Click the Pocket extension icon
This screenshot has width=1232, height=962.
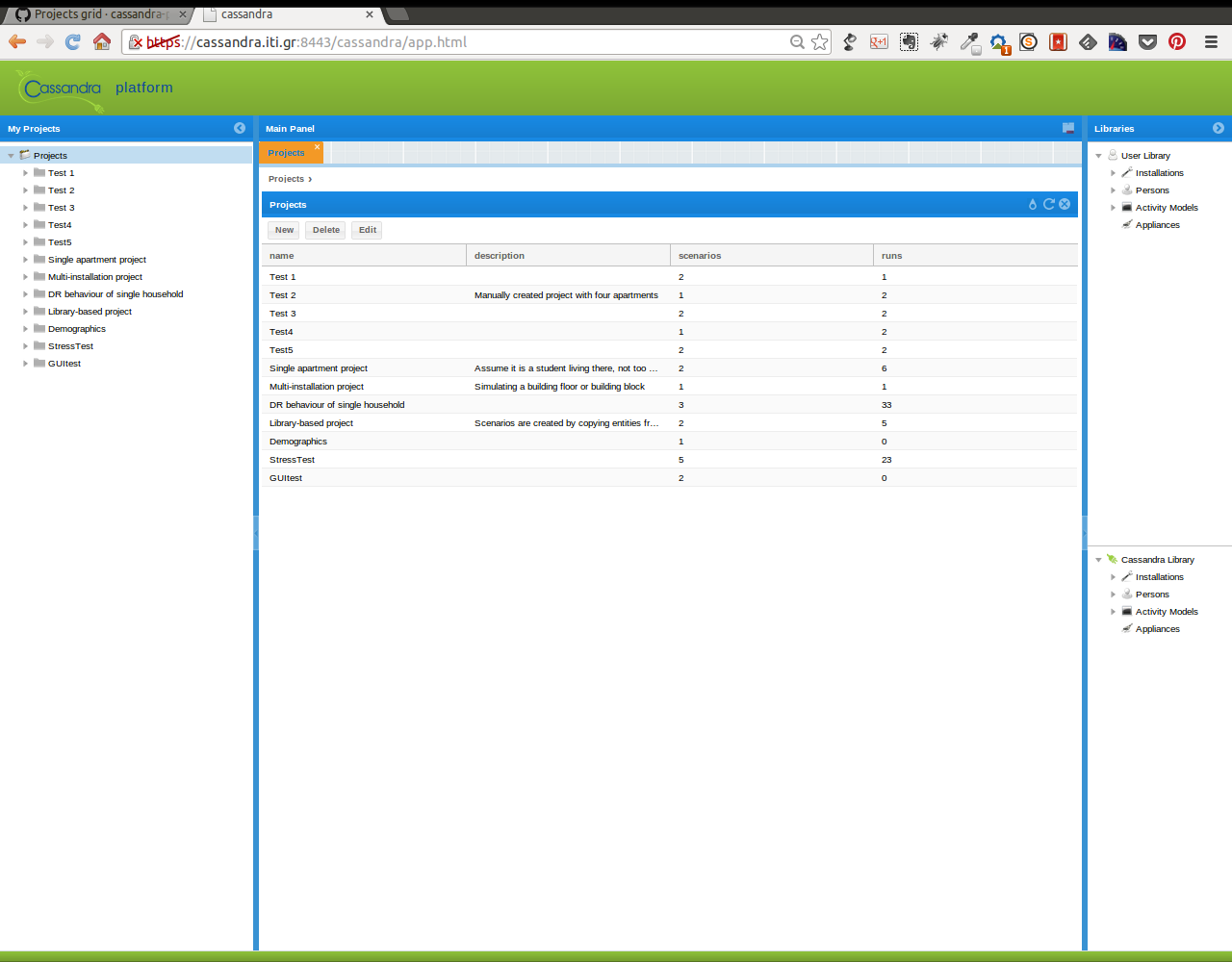point(1147,41)
